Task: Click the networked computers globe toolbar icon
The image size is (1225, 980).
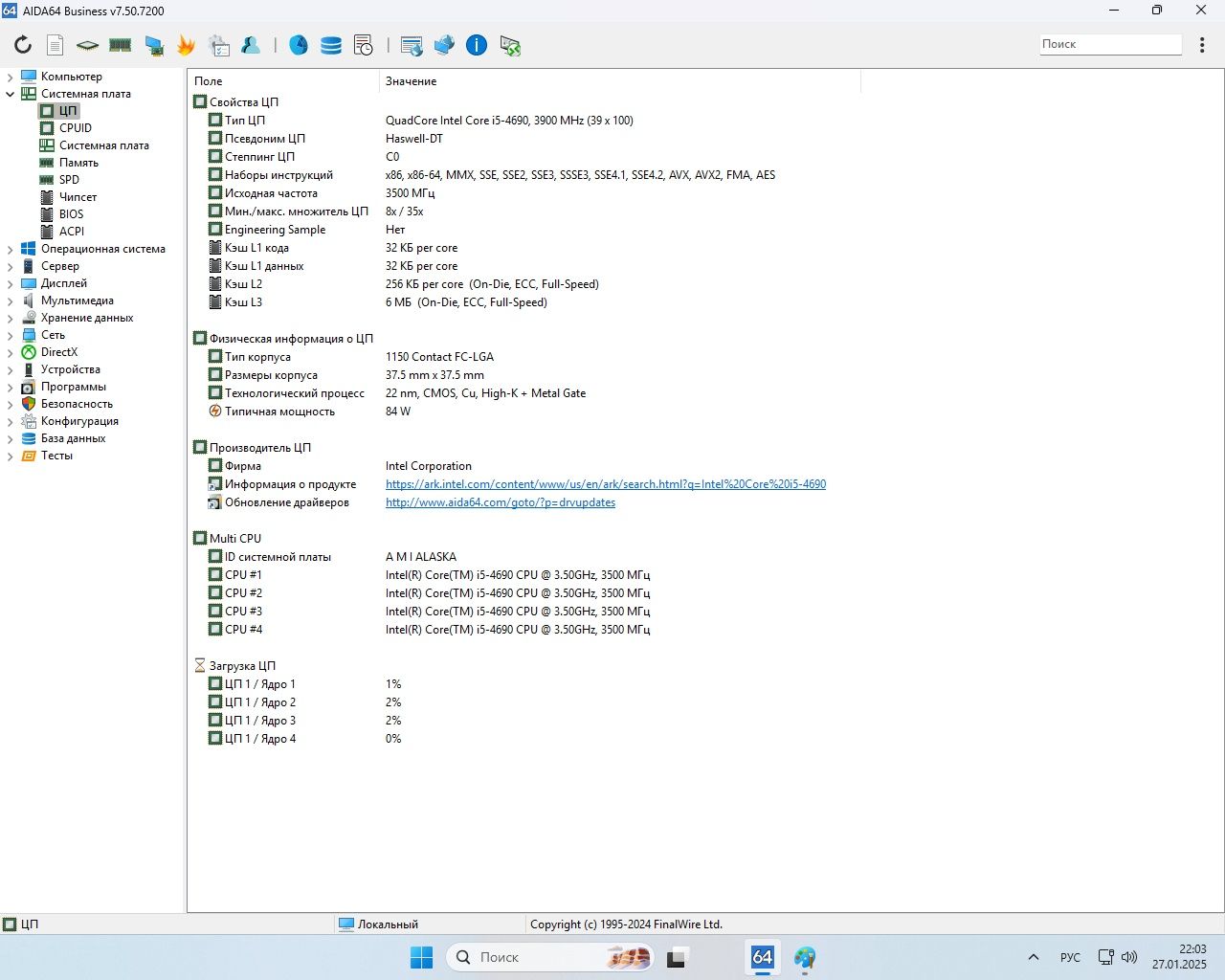Action: (x=444, y=45)
